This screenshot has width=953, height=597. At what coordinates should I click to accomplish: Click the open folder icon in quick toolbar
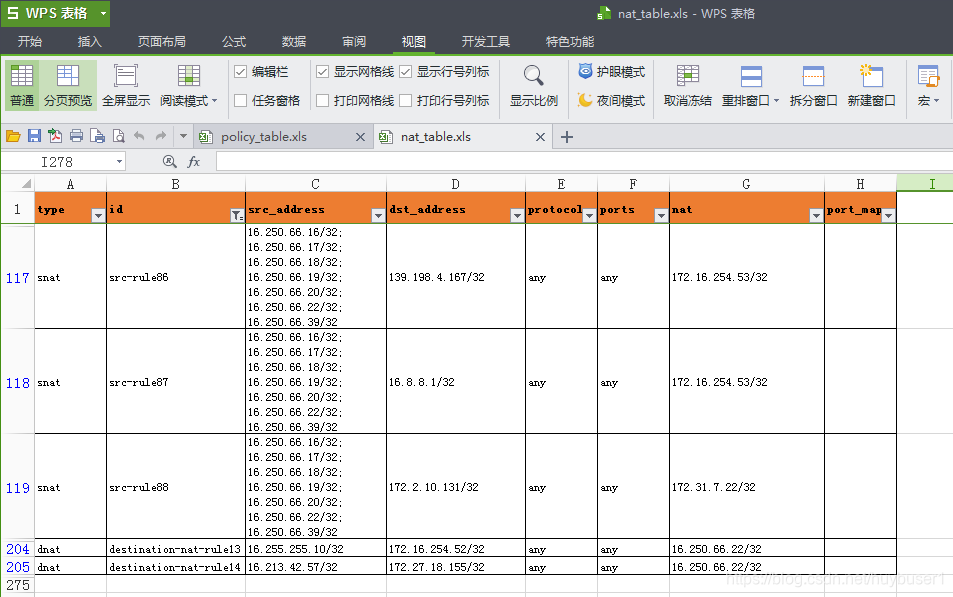(13, 136)
